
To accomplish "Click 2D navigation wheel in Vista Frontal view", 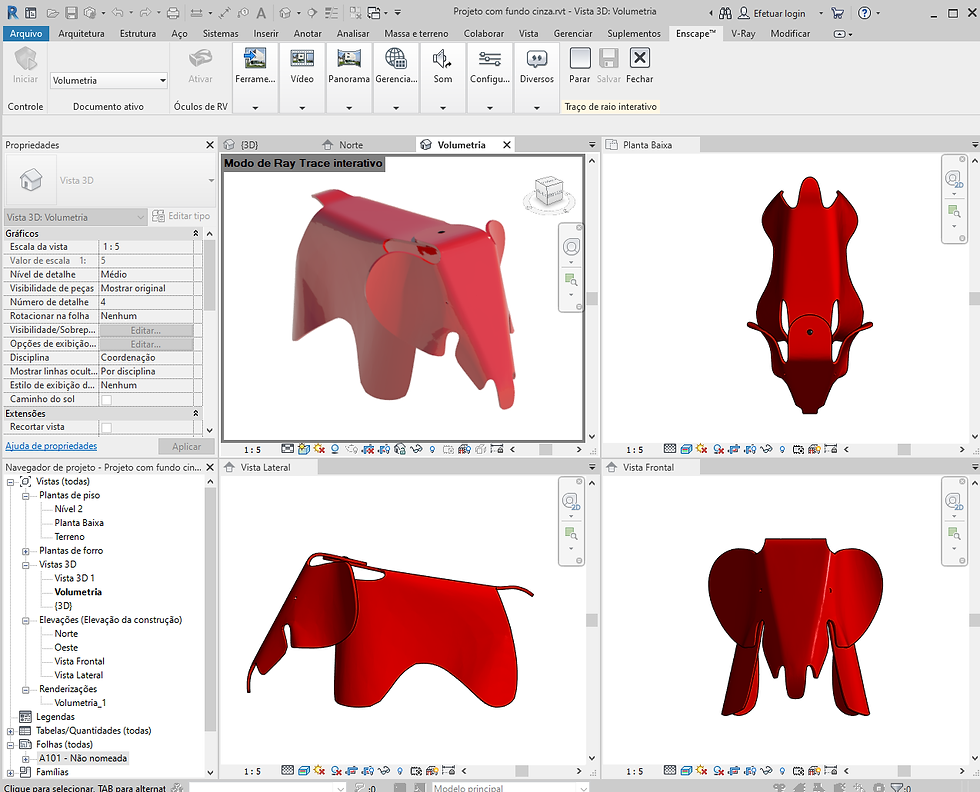I will 954,501.
